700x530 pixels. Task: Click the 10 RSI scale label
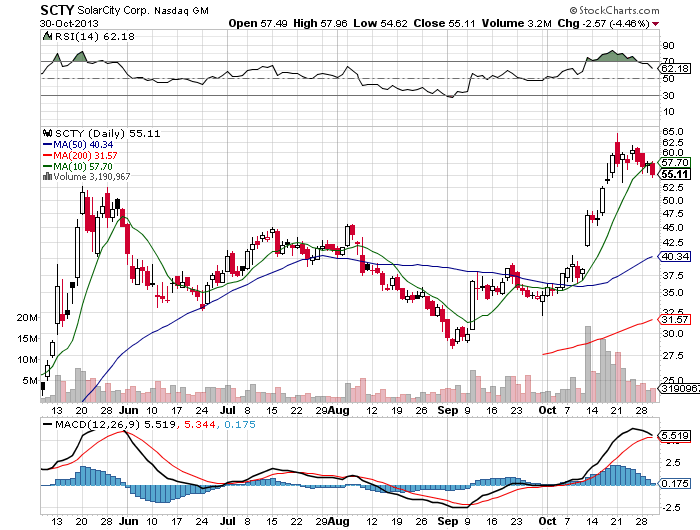point(668,112)
